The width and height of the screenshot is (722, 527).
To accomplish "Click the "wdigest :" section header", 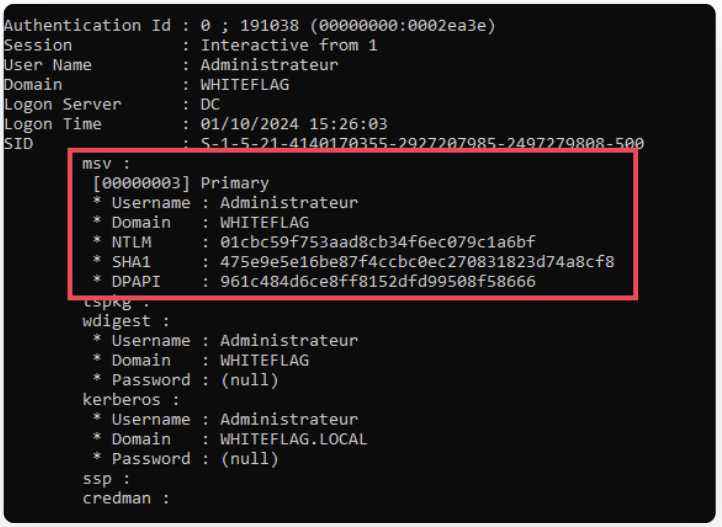I will 125,321.
